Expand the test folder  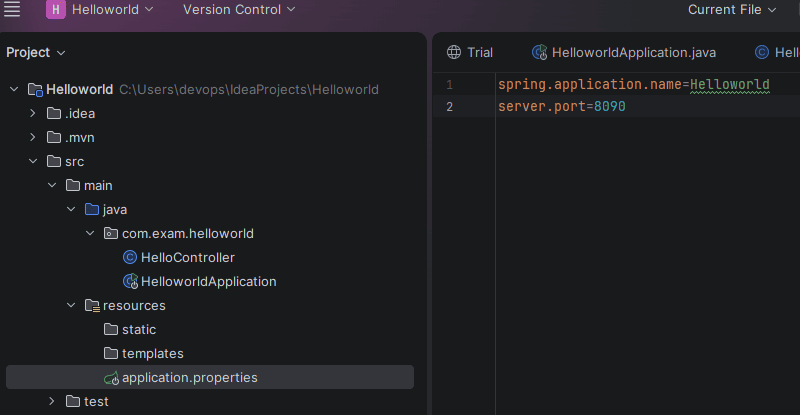click(52, 401)
